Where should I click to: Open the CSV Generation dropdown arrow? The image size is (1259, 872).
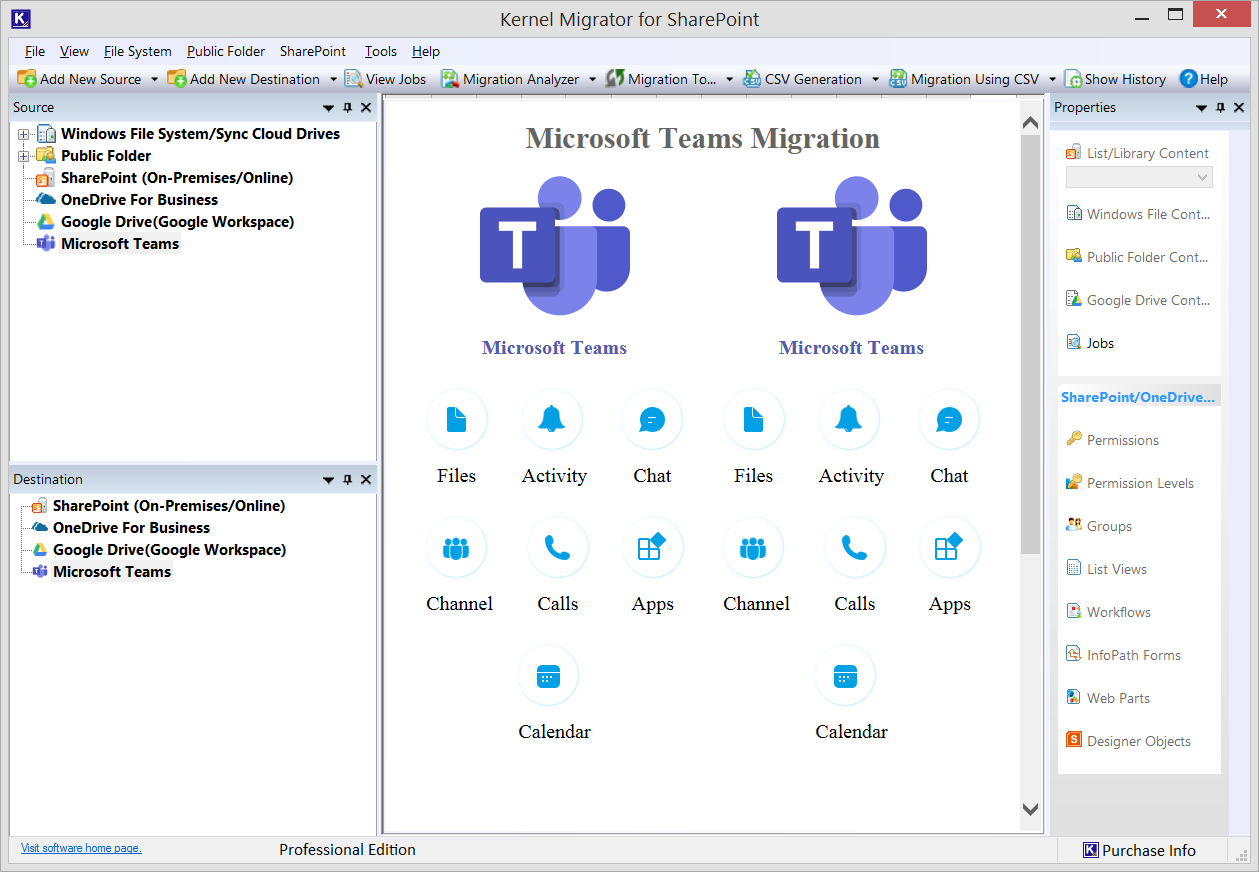coord(875,80)
